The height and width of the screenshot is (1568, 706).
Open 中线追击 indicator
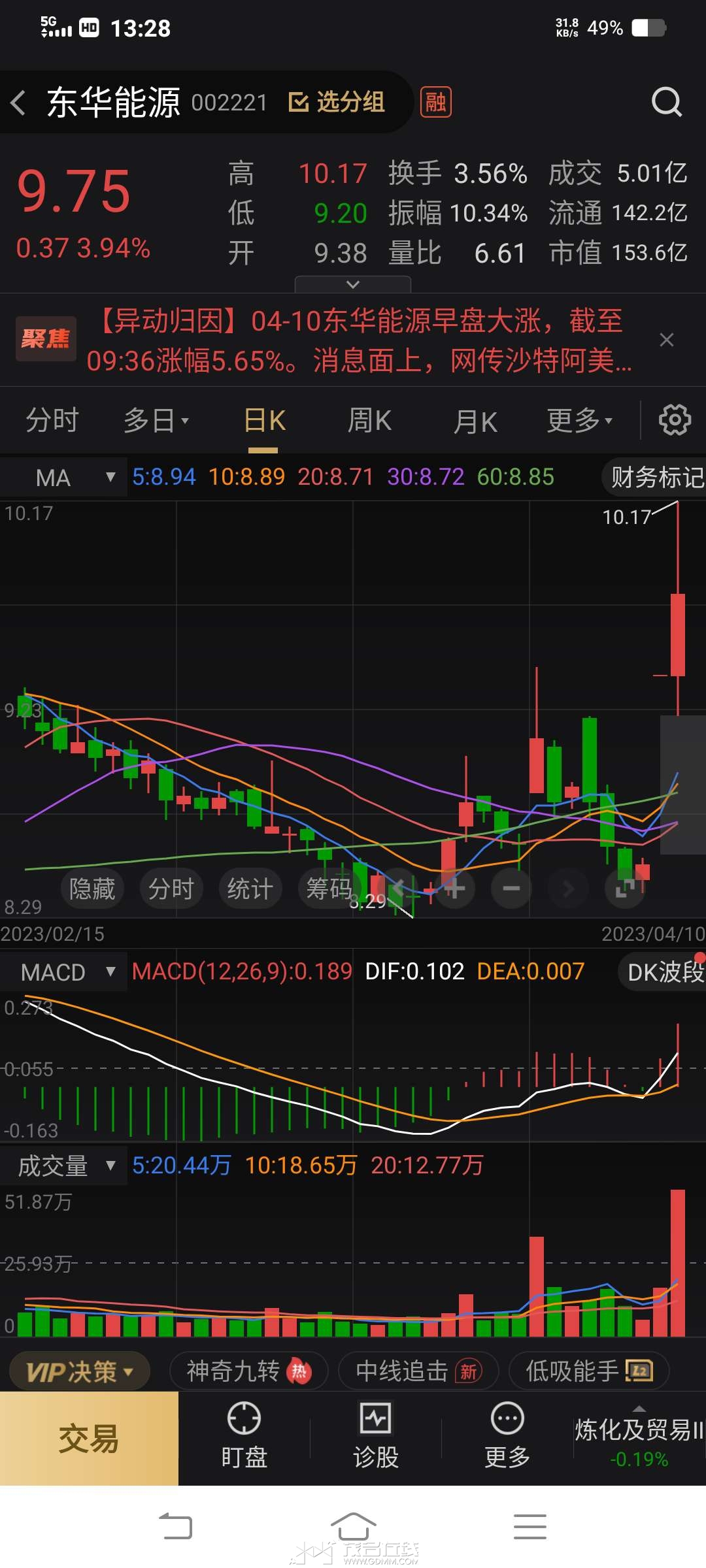pyautogui.click(x=418, y=1371)
